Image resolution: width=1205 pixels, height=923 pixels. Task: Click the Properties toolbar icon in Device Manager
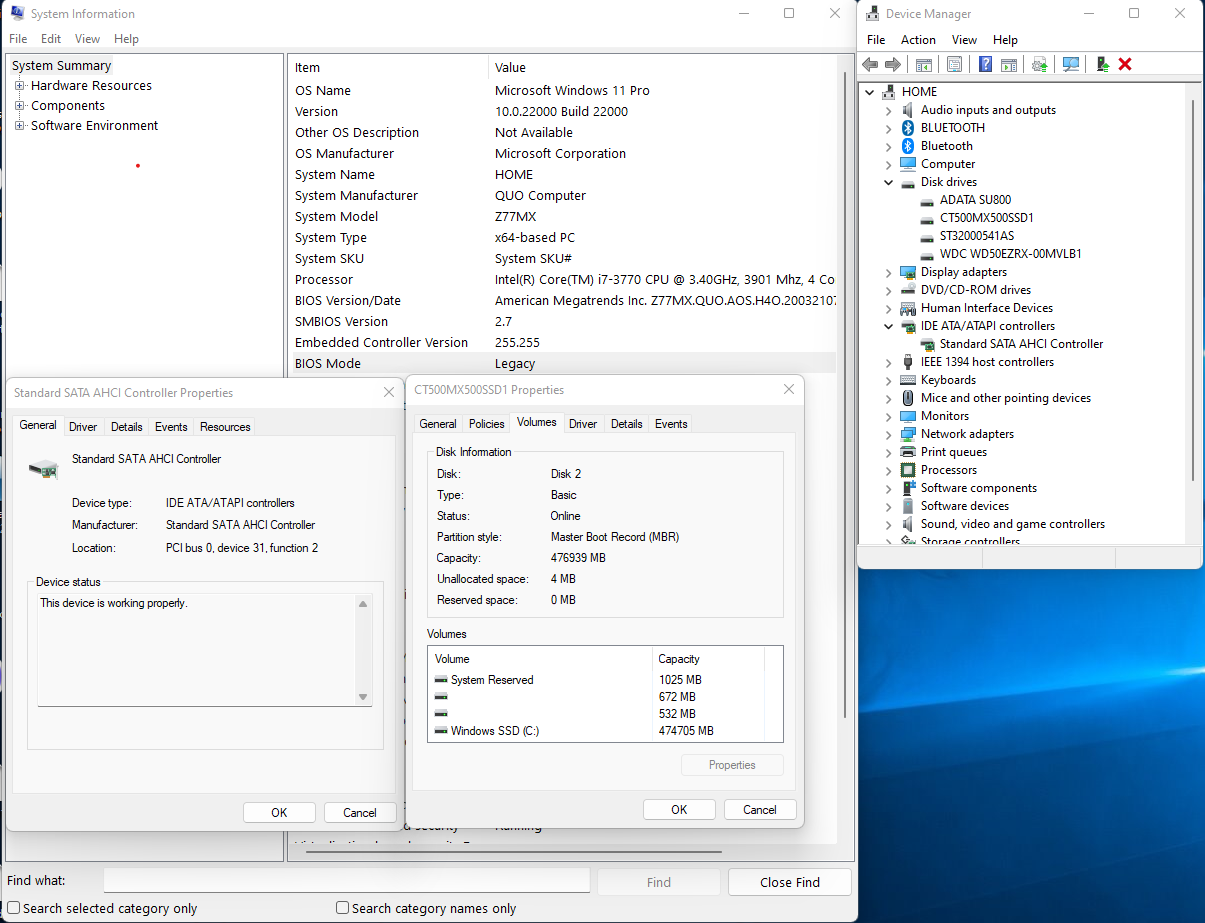[x=954, y=64]
